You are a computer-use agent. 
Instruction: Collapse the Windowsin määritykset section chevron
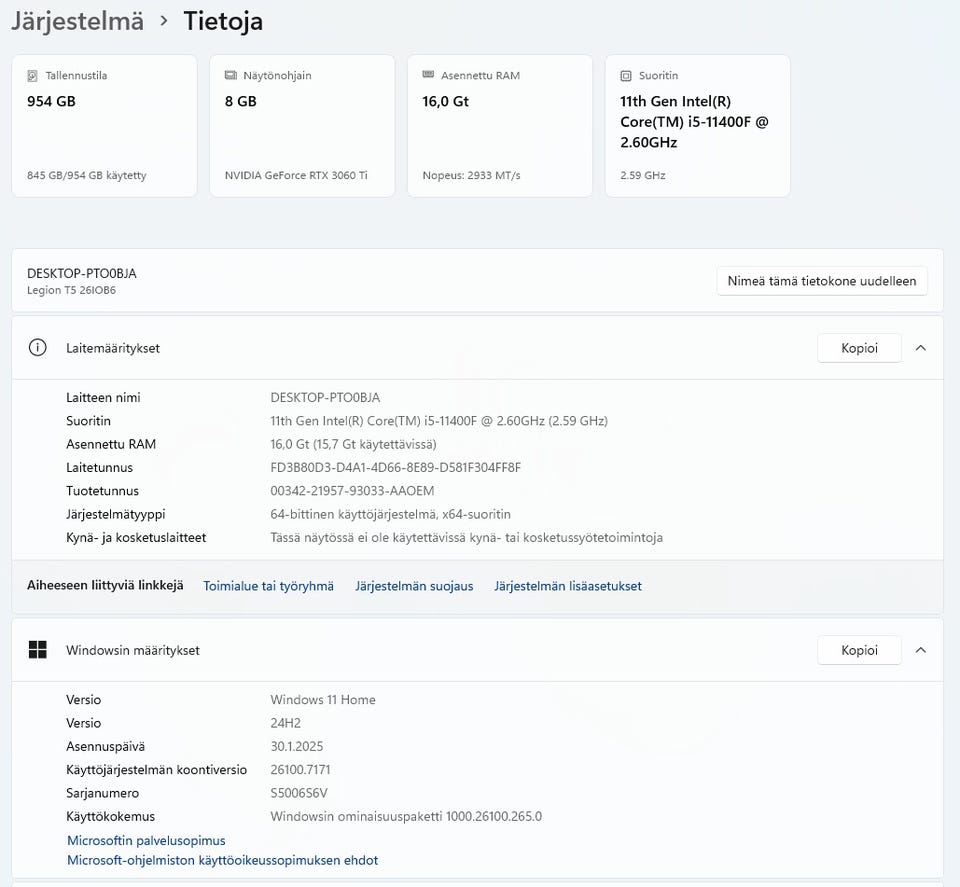click(921, 650)
